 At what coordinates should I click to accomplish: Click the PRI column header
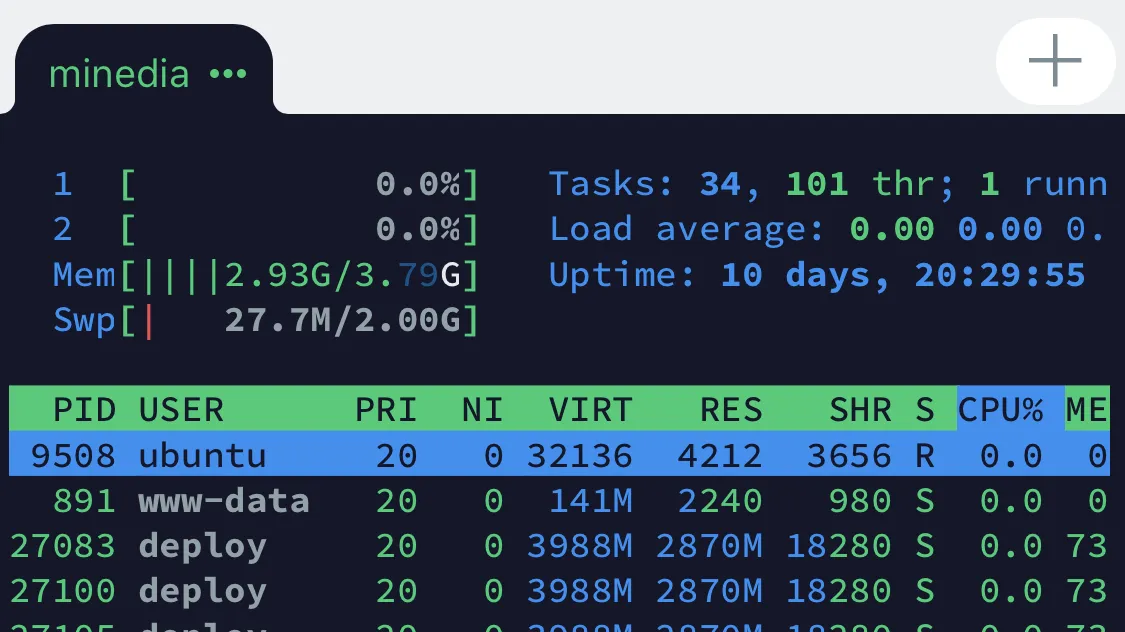point(386,410)
